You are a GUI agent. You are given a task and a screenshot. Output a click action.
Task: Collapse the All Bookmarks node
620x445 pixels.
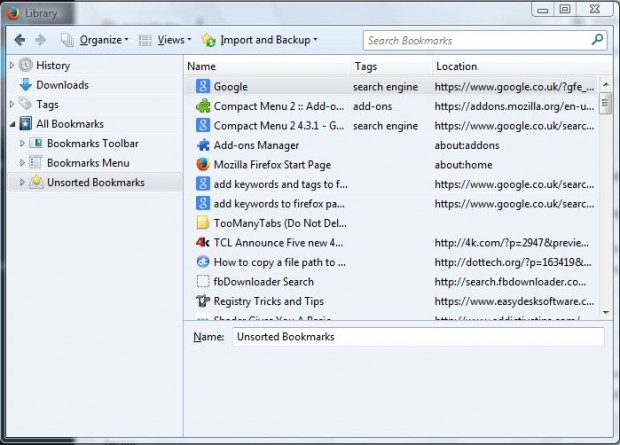pyautogui.click(x=12, y=124)
